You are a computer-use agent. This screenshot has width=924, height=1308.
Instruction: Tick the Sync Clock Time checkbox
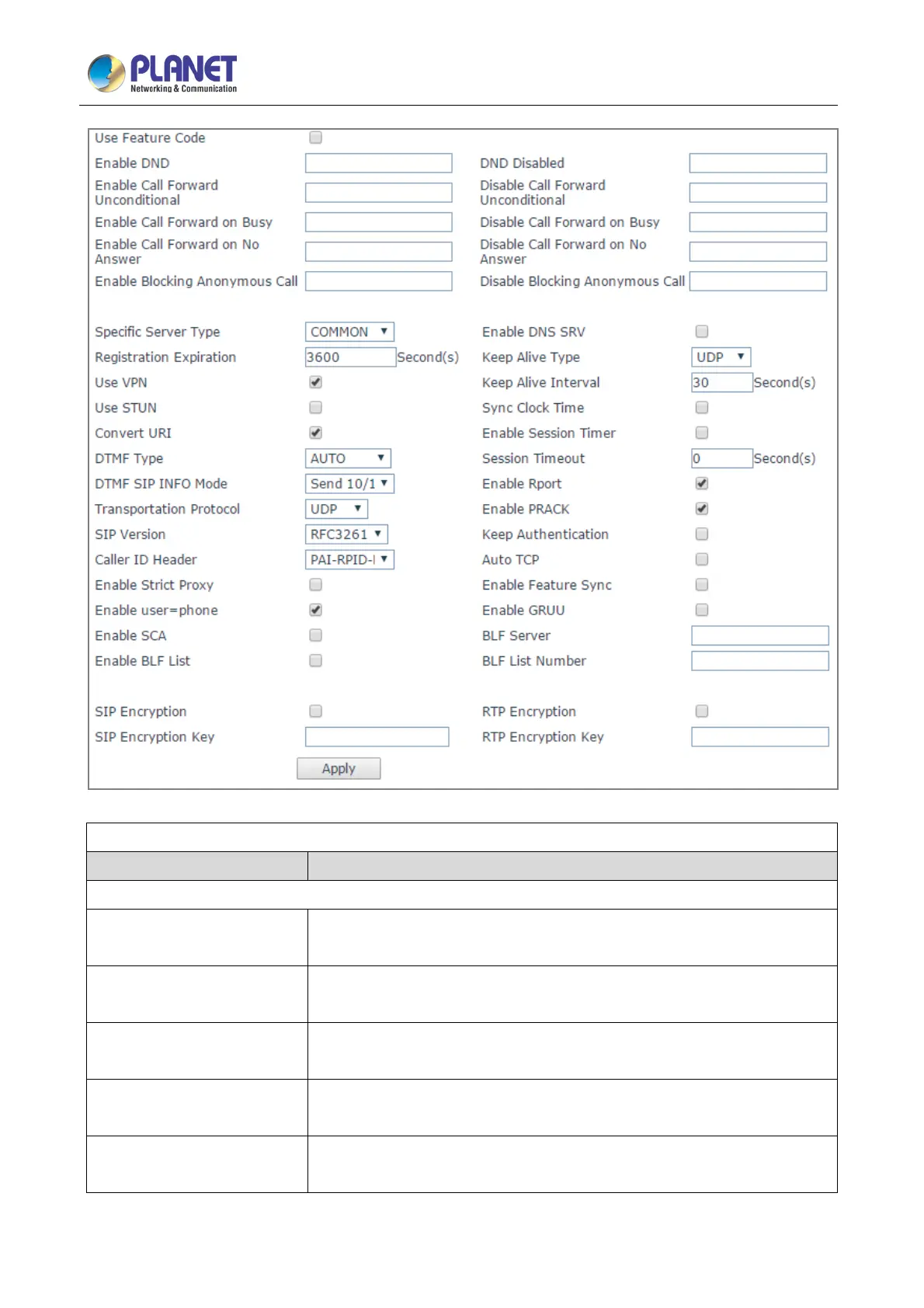pyautogui.click(x=702, y=407)
